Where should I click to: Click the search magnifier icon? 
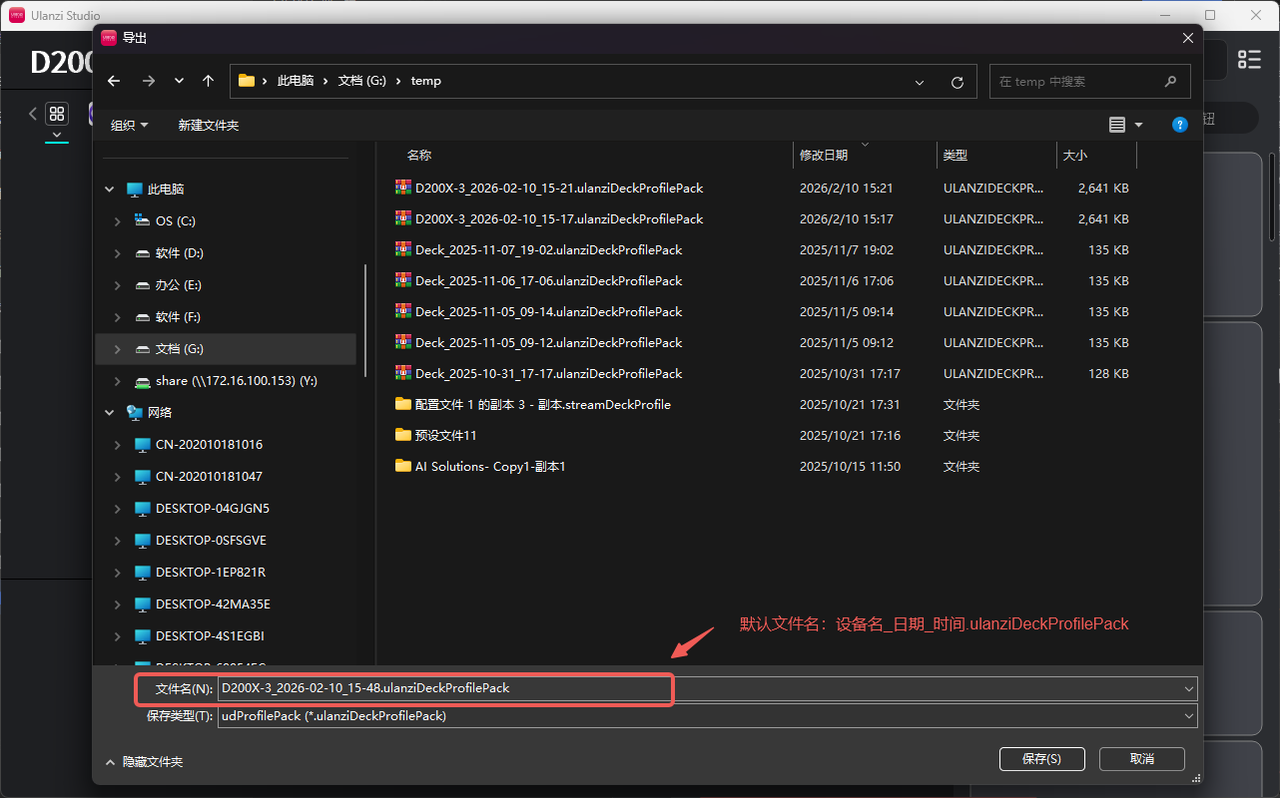pos(1171,82)
